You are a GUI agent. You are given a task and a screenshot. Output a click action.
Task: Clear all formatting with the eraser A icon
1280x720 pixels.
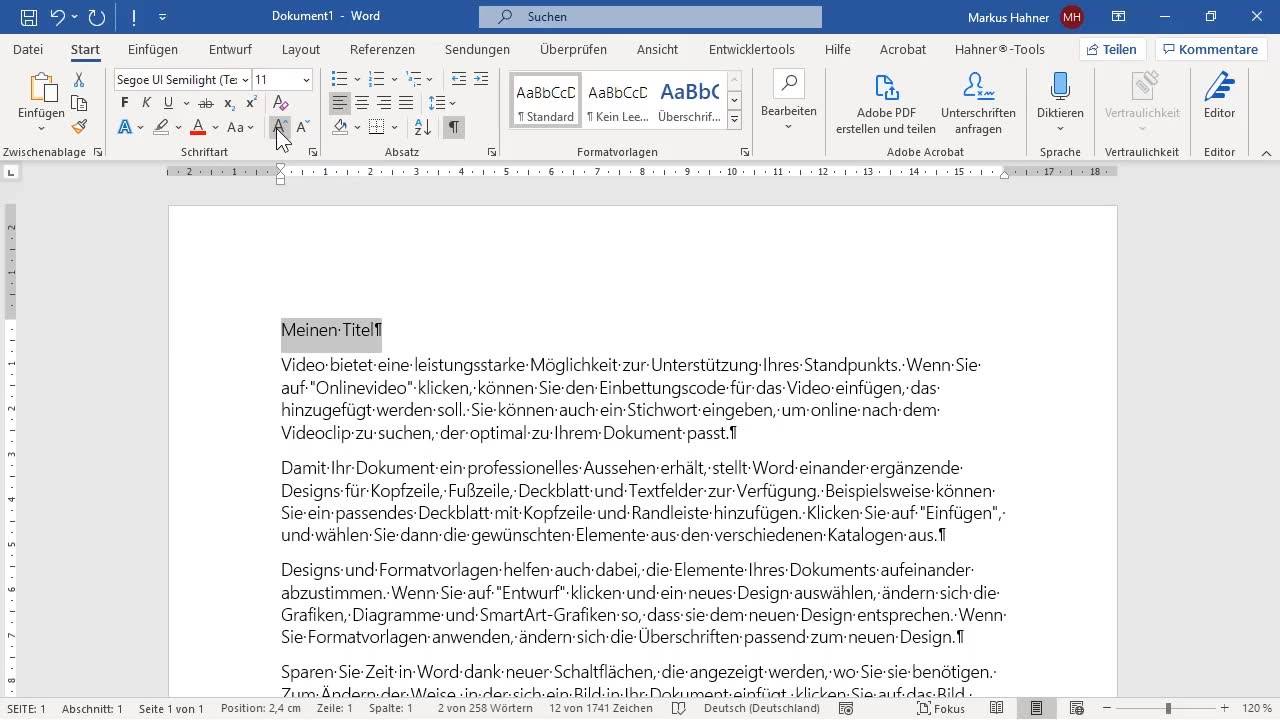tap(280, 103)
